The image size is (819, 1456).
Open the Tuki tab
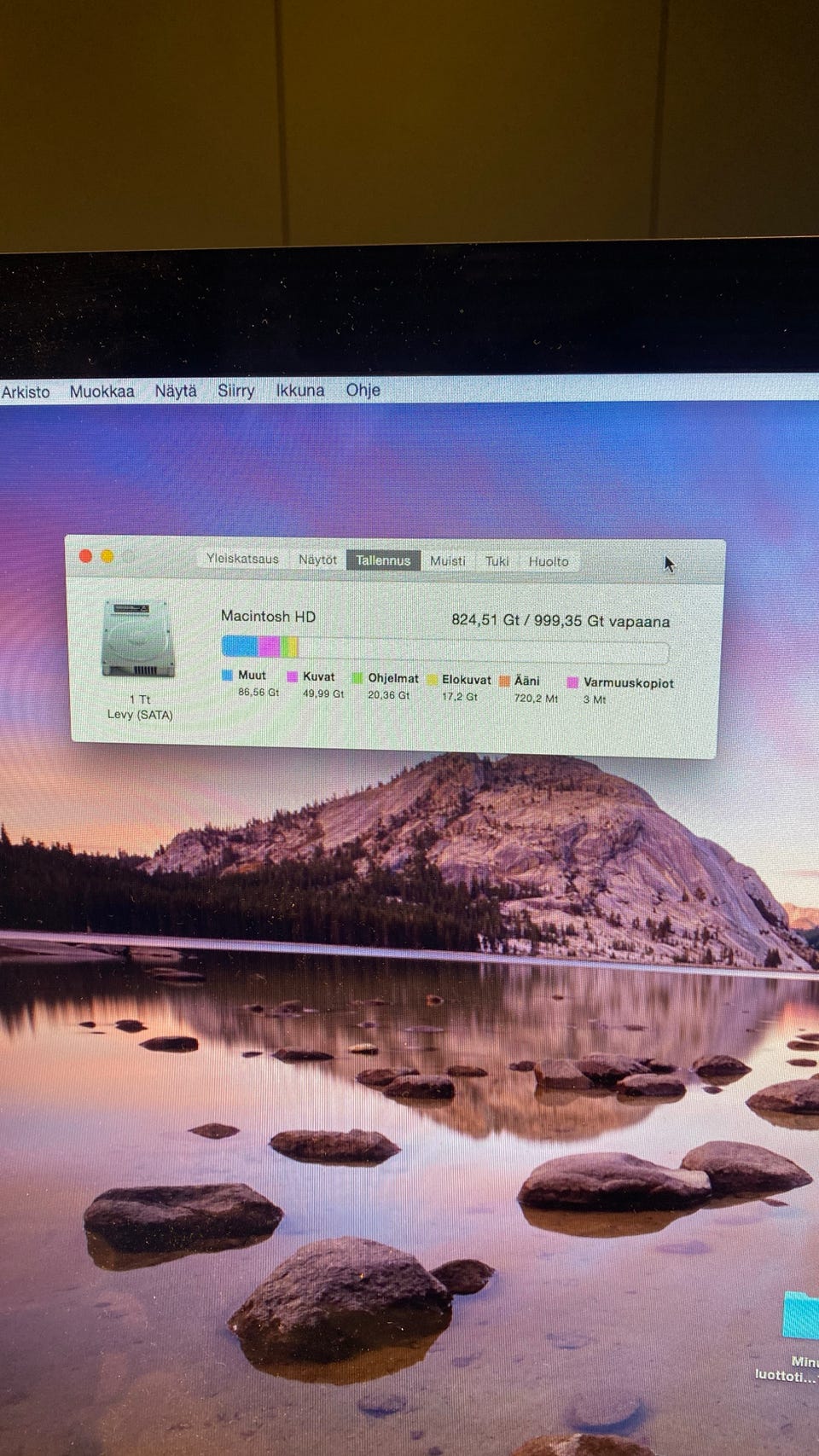(x=497, y=561)
